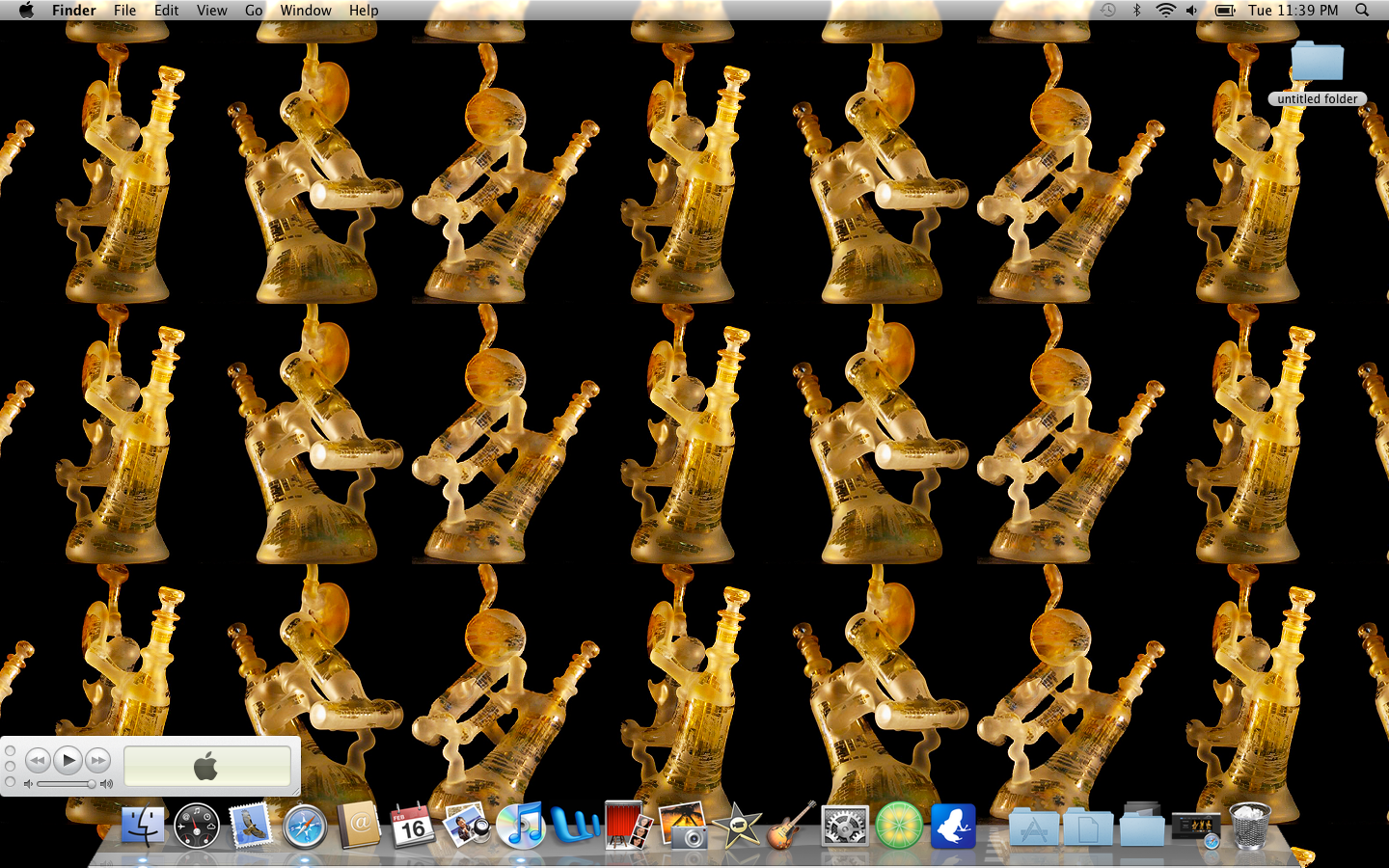Open Applications folder stack in Dock
The width and height of the screenshot is (1389, 868).
click(x=1033, y=828)
